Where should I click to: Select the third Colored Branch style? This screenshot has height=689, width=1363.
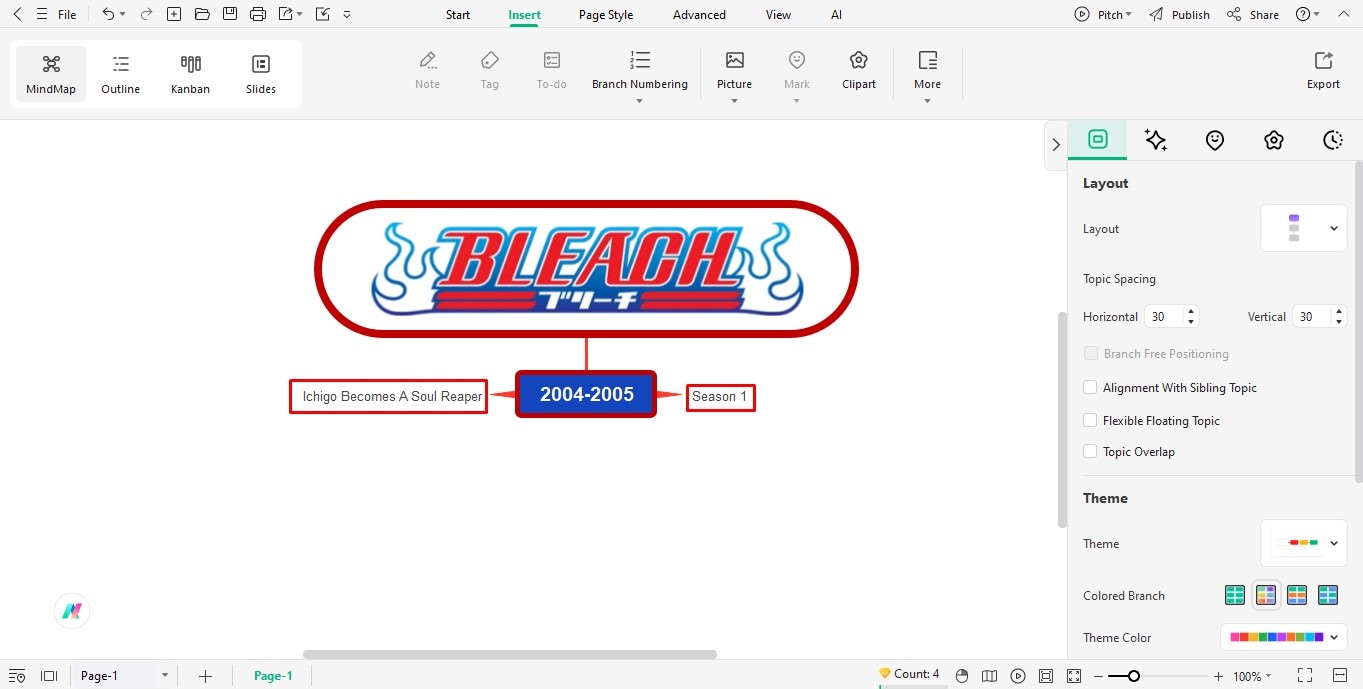tap(1297, 595)
